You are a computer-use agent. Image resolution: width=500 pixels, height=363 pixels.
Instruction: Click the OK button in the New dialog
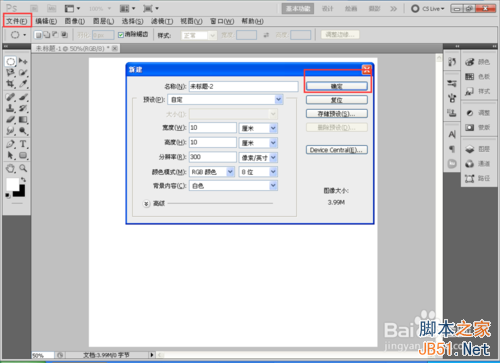point(337,86)
